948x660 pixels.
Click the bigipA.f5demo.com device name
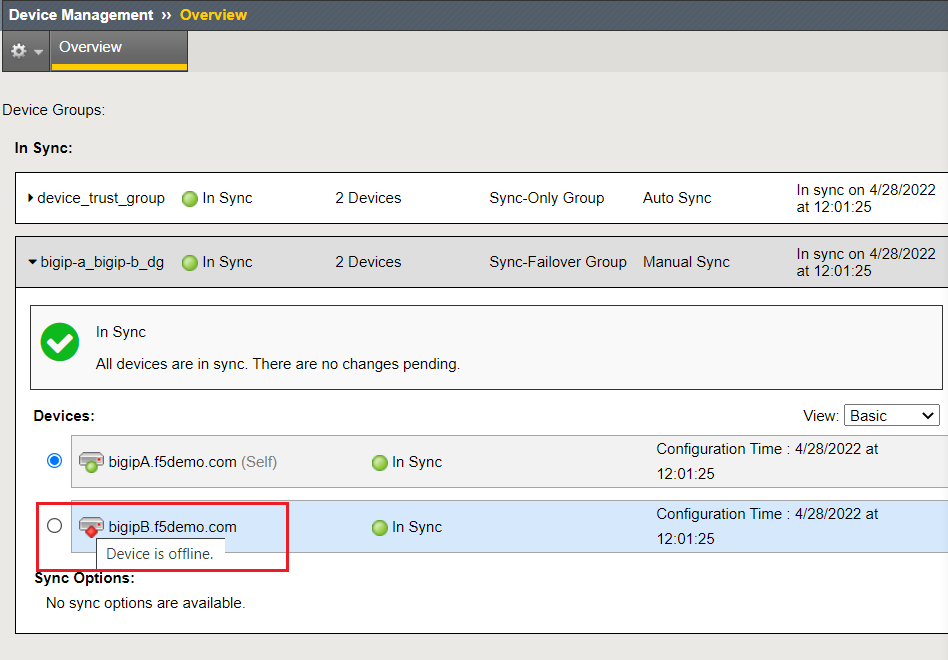(x=172, y=462)
